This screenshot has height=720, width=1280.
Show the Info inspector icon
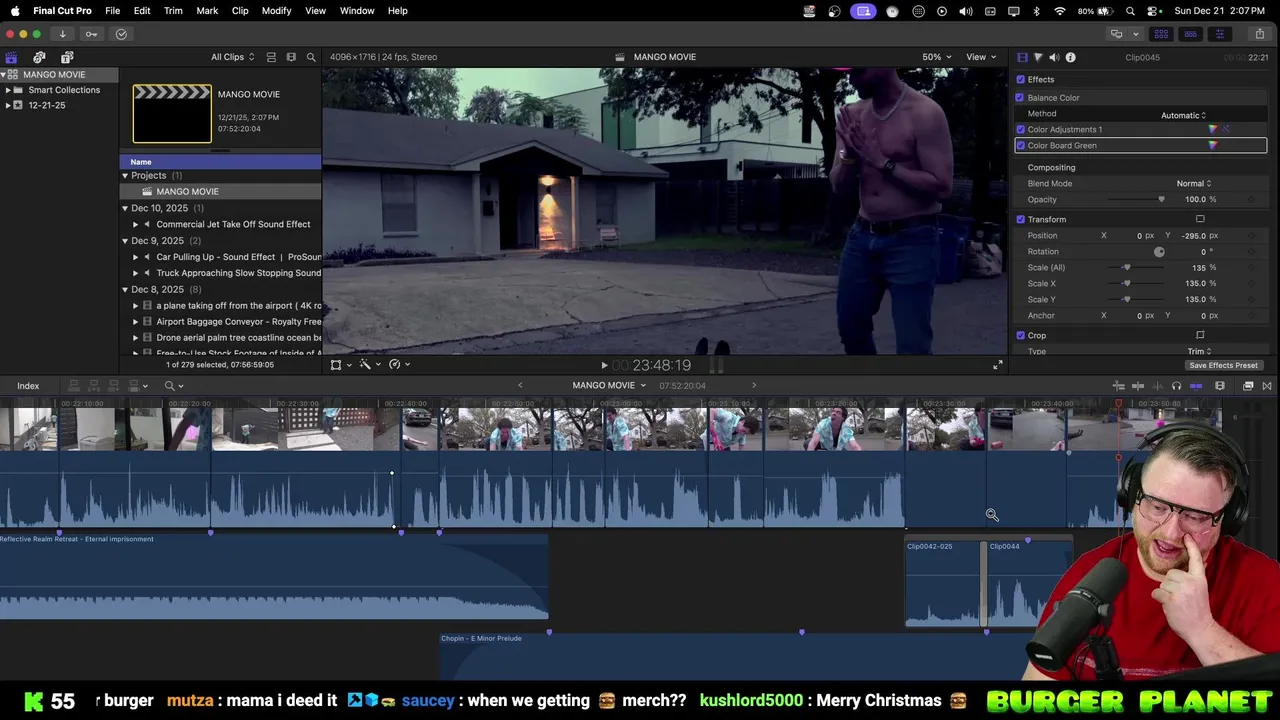click(x=1070, y=57)
